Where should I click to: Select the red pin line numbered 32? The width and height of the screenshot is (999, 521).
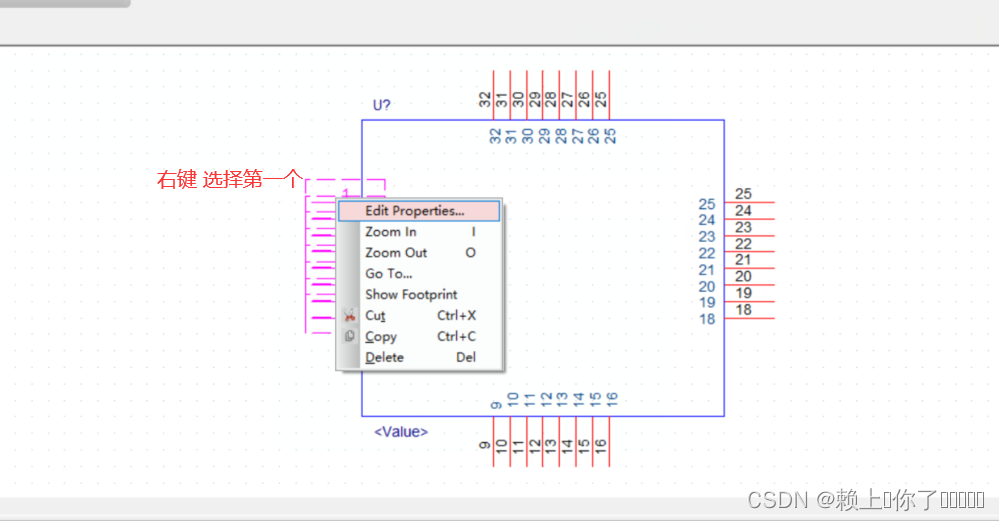pyautogui.click(x=493, y=95)
